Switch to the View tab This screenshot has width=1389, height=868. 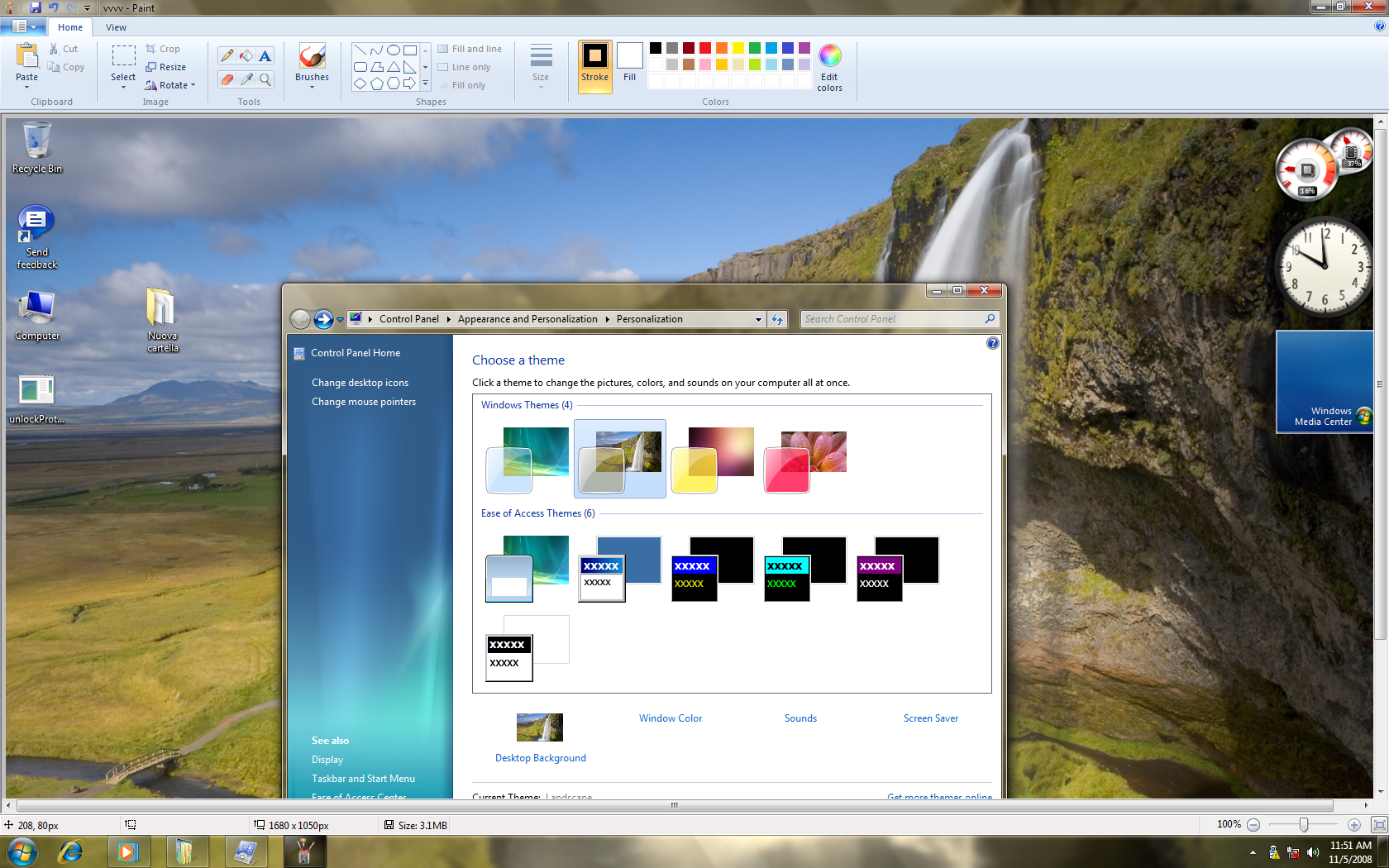pos(116,27)
